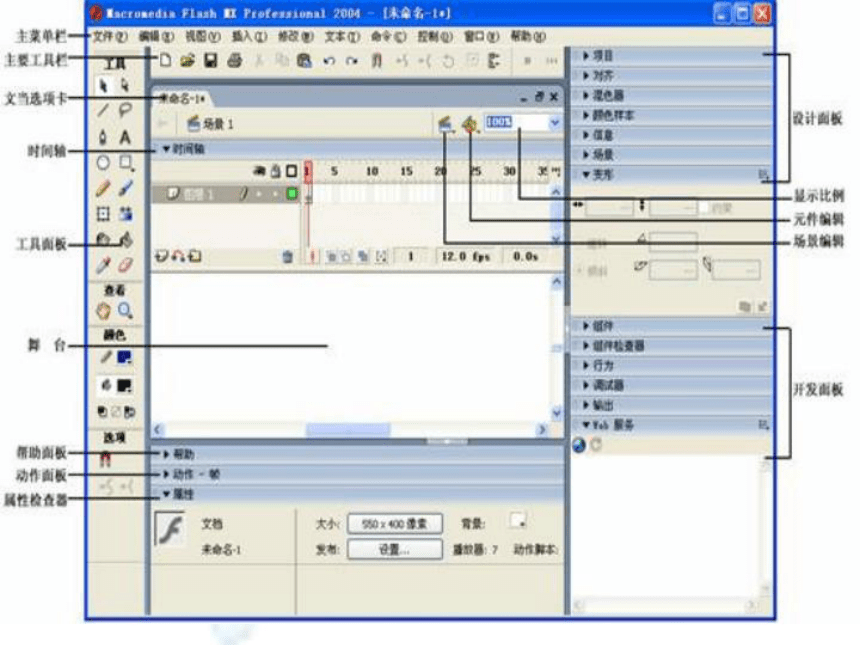
Task: Click the Align icon in the main toolbar
Action: tap(494, 60)
